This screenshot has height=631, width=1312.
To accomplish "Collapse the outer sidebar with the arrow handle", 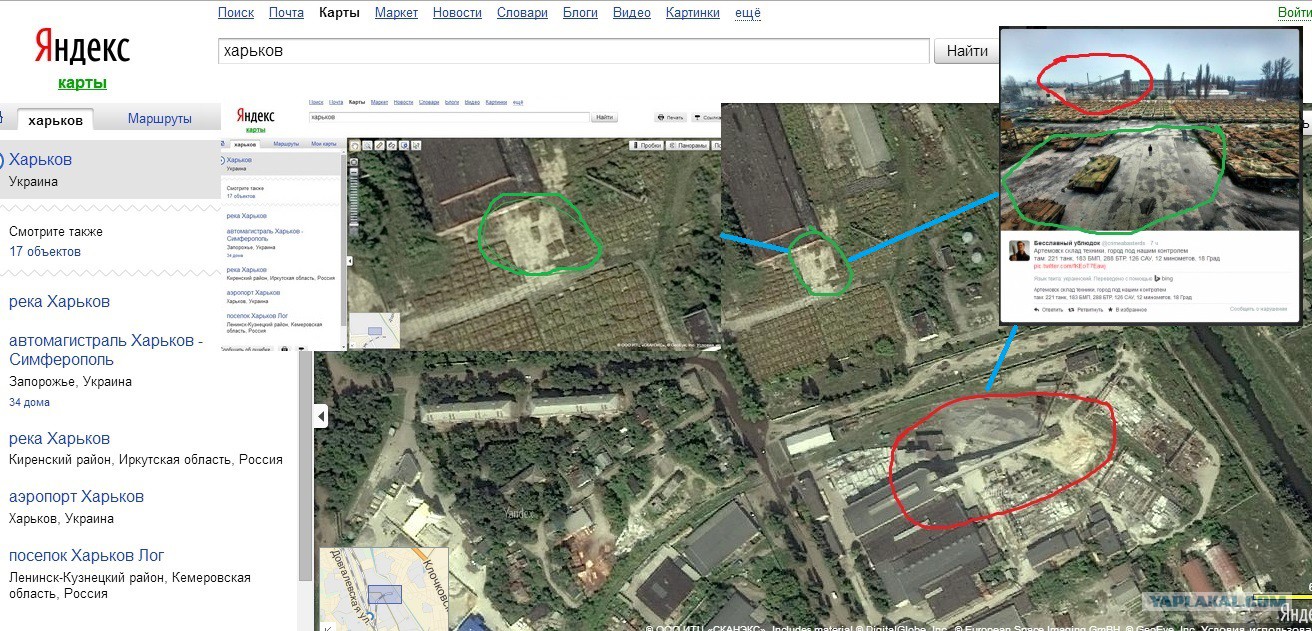I will coord(321,415).
